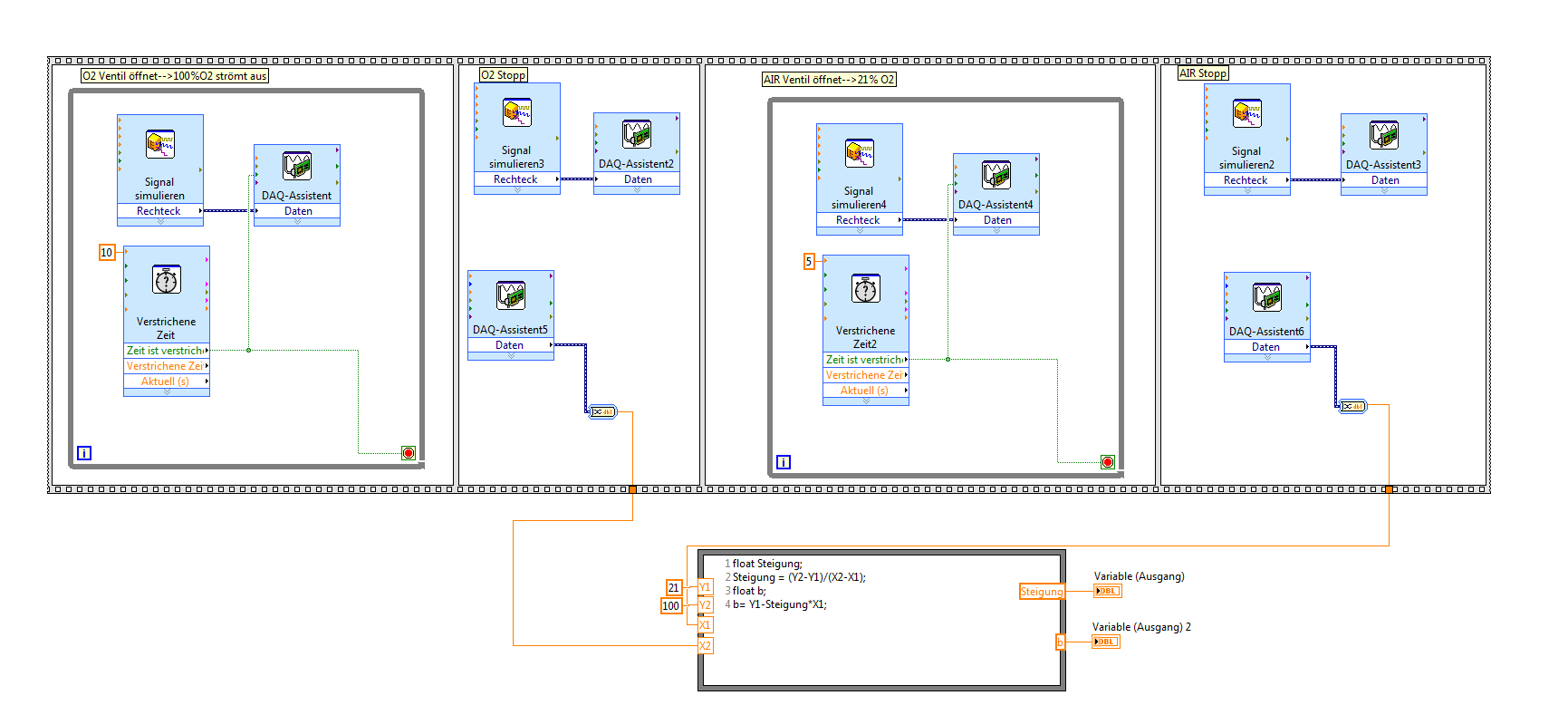Expand the Signal simulieren node's bottom chevron
This screenshot has height=705, width=1568.
coord(160,222)
